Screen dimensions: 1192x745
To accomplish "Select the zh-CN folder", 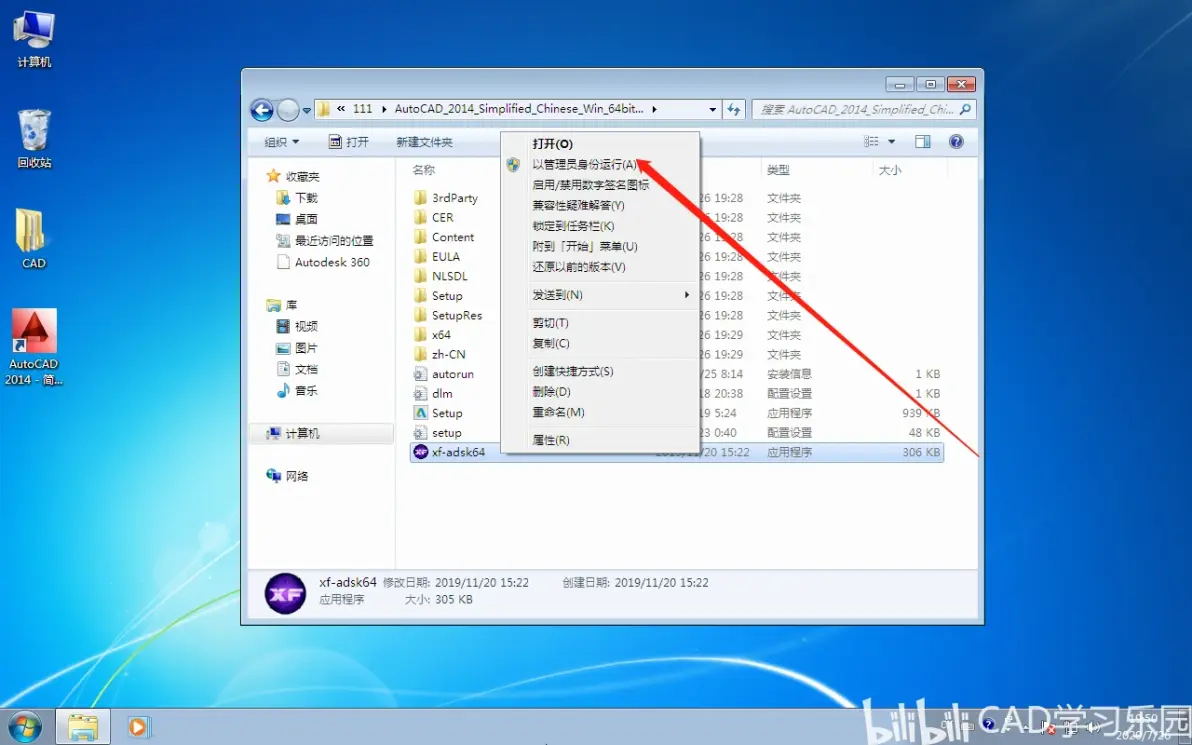I will [440, 354].
